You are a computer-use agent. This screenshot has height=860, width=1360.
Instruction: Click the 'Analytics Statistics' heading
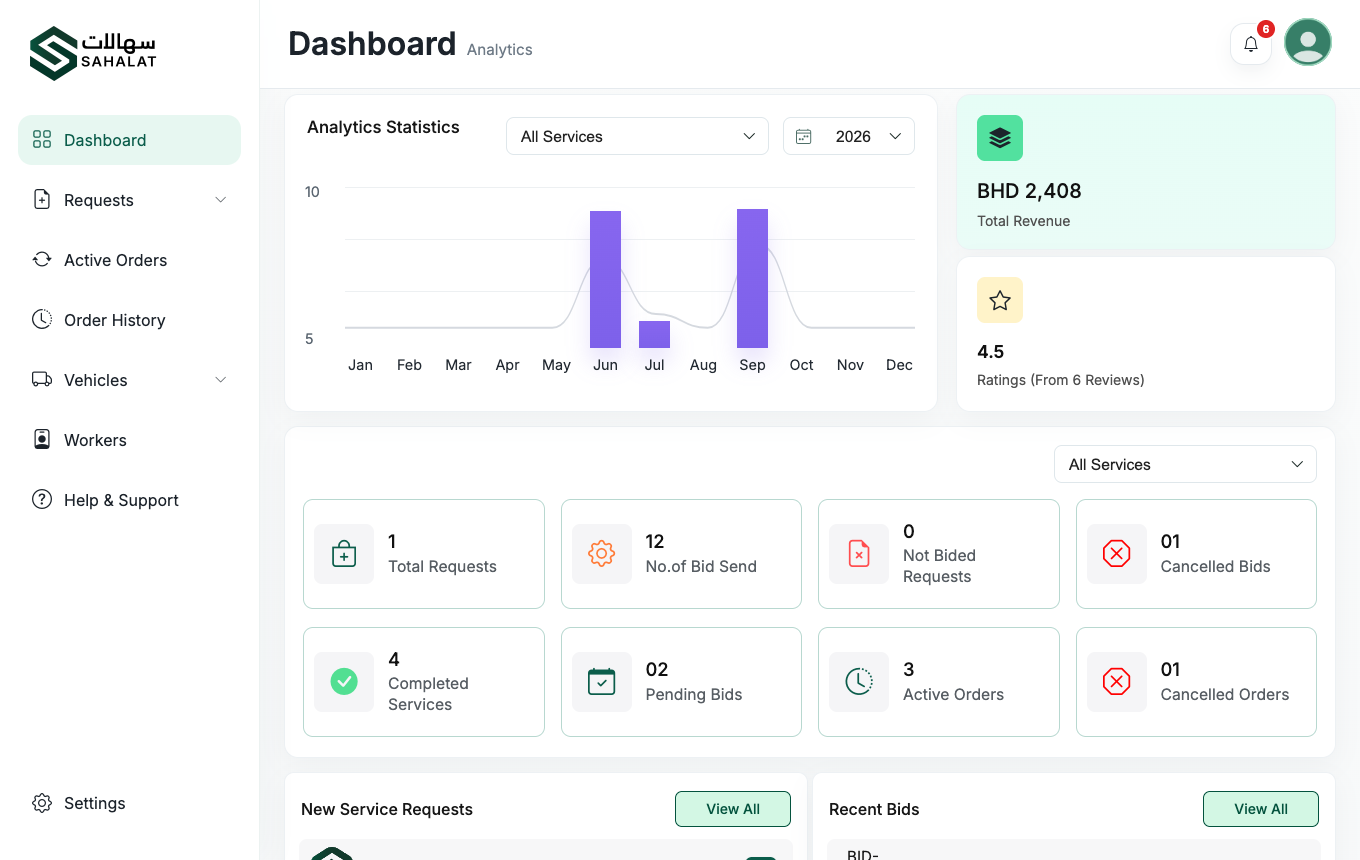(x=383, y=127)
